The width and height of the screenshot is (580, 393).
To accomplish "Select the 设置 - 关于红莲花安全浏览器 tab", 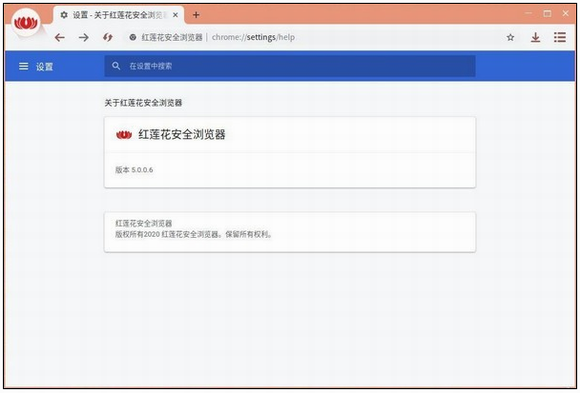I will pyautogui.click(x=118, y=15).
